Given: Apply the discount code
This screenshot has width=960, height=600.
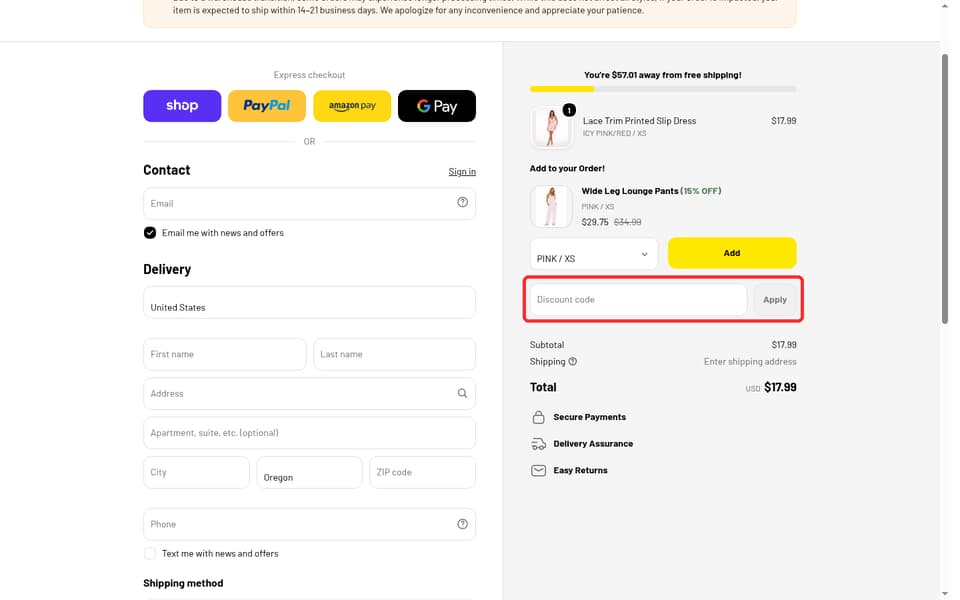Looking at the screenshot, I should [x=774, y=299].
